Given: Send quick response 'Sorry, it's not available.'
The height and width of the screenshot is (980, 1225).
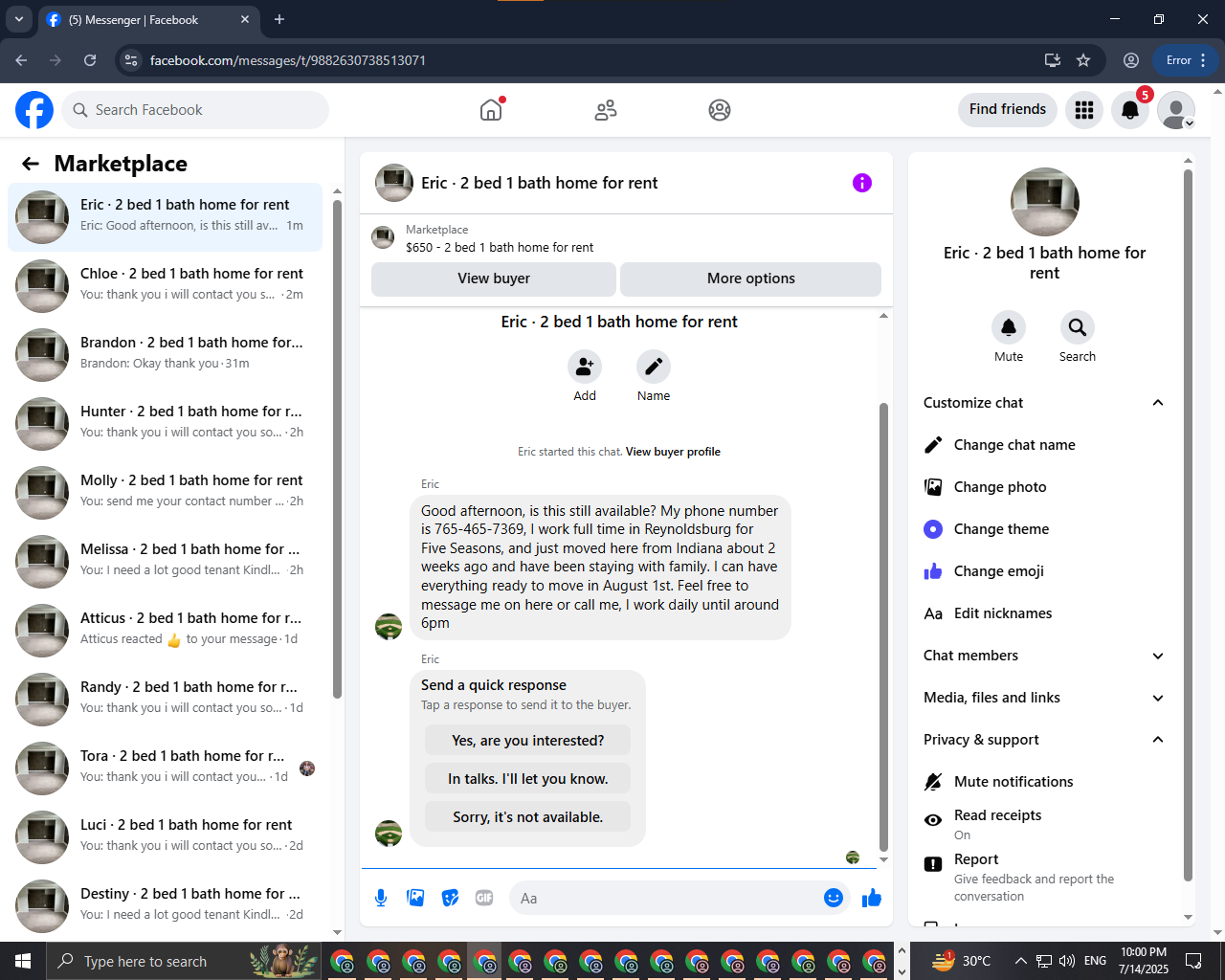Looking at the screenshot, I should [528, 817].
